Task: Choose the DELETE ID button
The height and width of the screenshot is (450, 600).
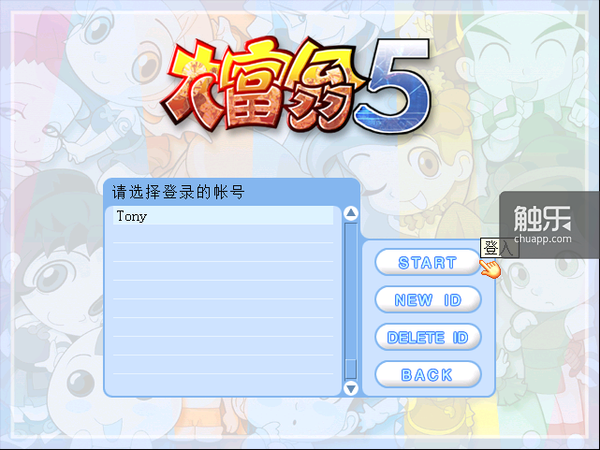Action: pos(427,337)
